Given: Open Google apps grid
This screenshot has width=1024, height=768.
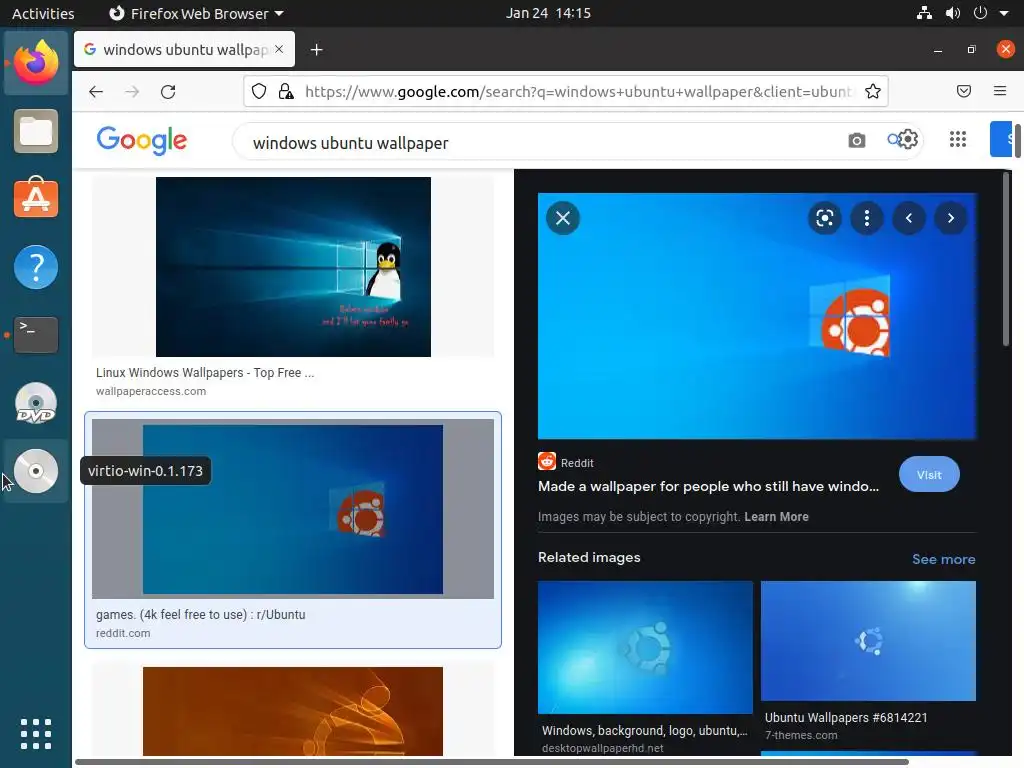Looking at the screenshot, I should click(x=957, y=139).
